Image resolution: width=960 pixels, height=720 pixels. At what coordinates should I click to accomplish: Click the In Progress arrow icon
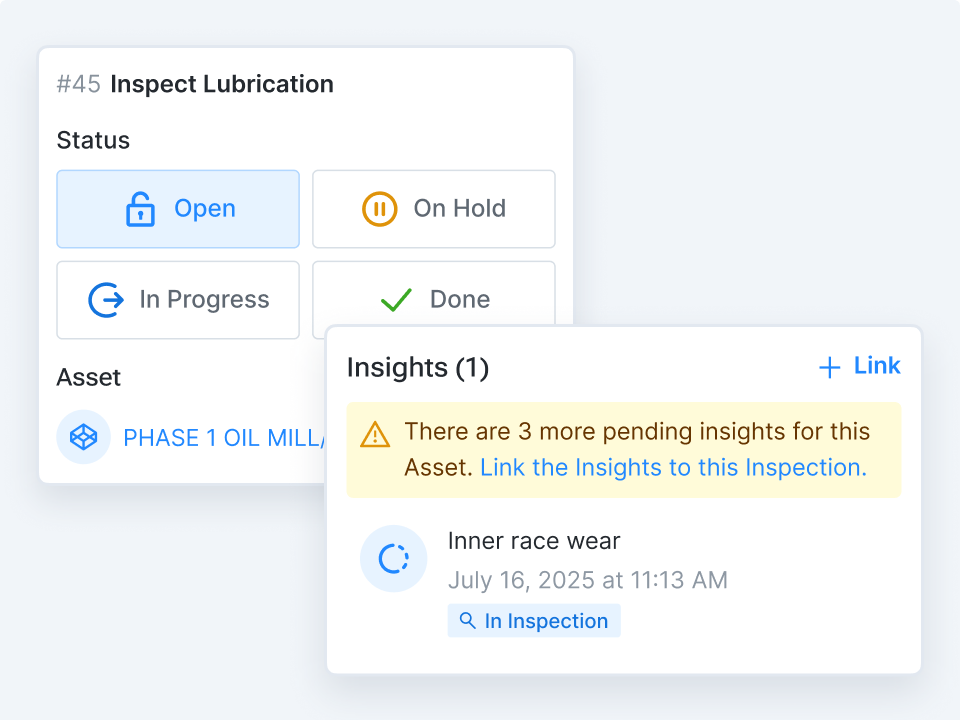tap(106, 300)
